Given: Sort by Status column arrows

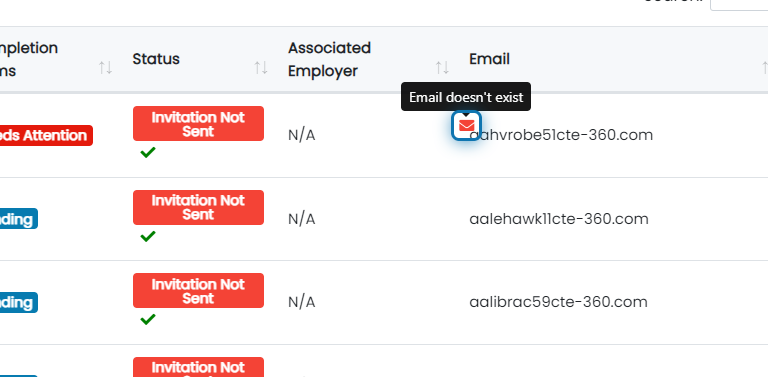Looking at the screenshot, I should pyautogui.click(x=261, y=68).
